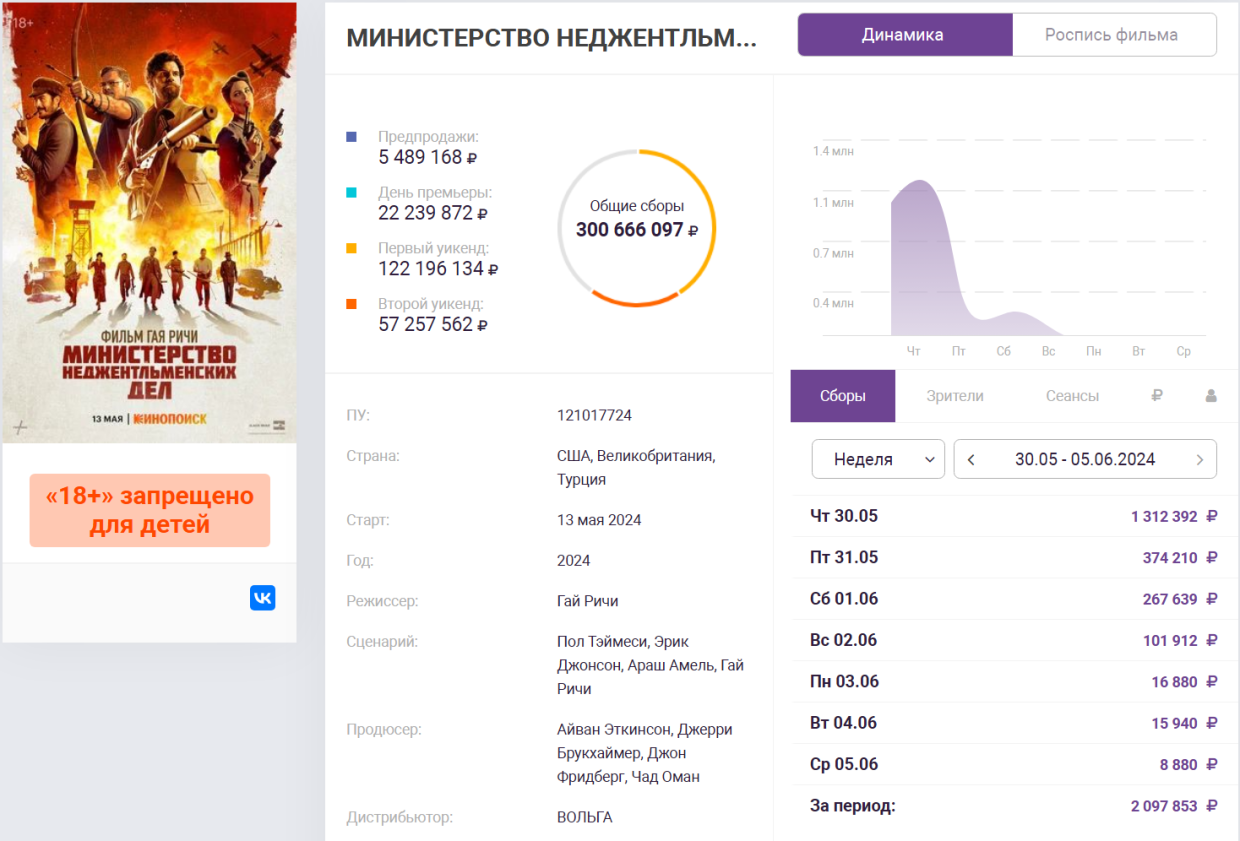The height and width of the screenshot is (841, 1240).
Task: Click the Чт label on chart axis
Action: pyautogui.click(x=913, y=351)
